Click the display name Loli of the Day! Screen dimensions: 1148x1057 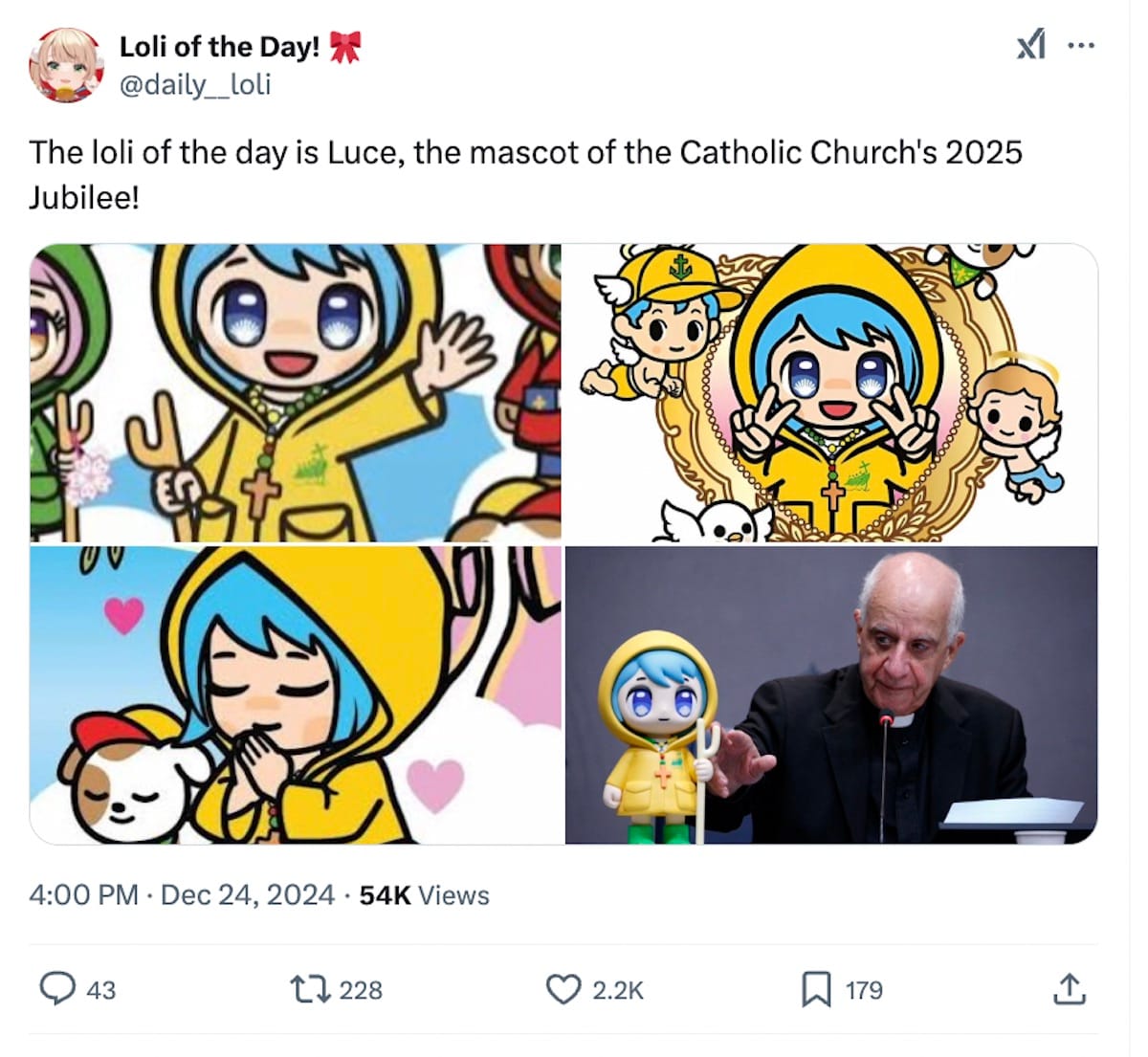[x=219, y=47]
